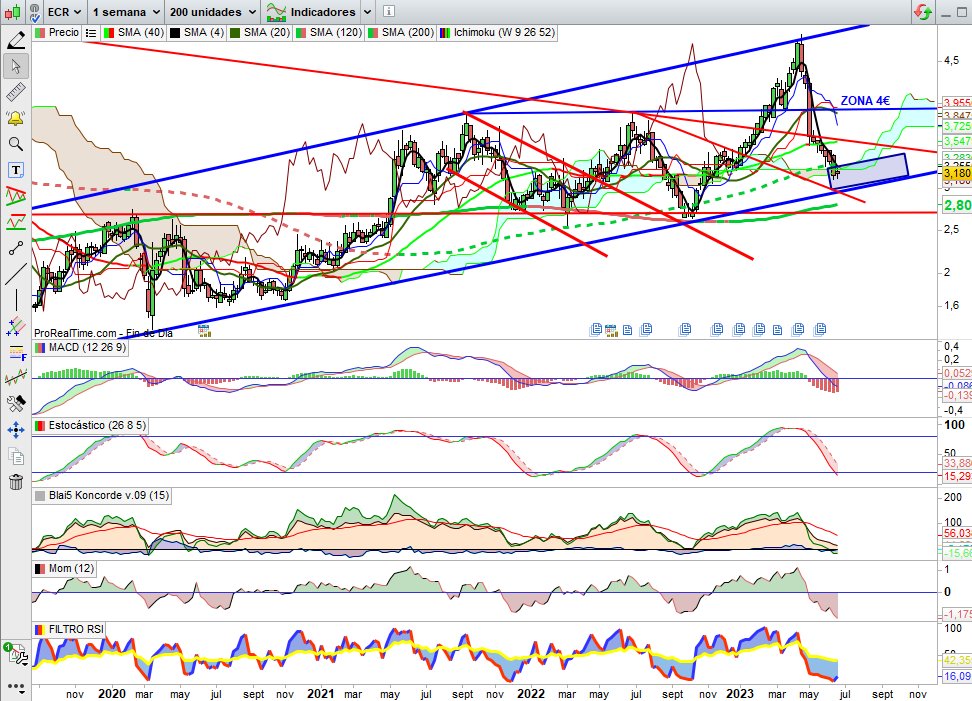972x701 pixels.
Task: Select the pencil drawing tool
Action: point(15,40)
